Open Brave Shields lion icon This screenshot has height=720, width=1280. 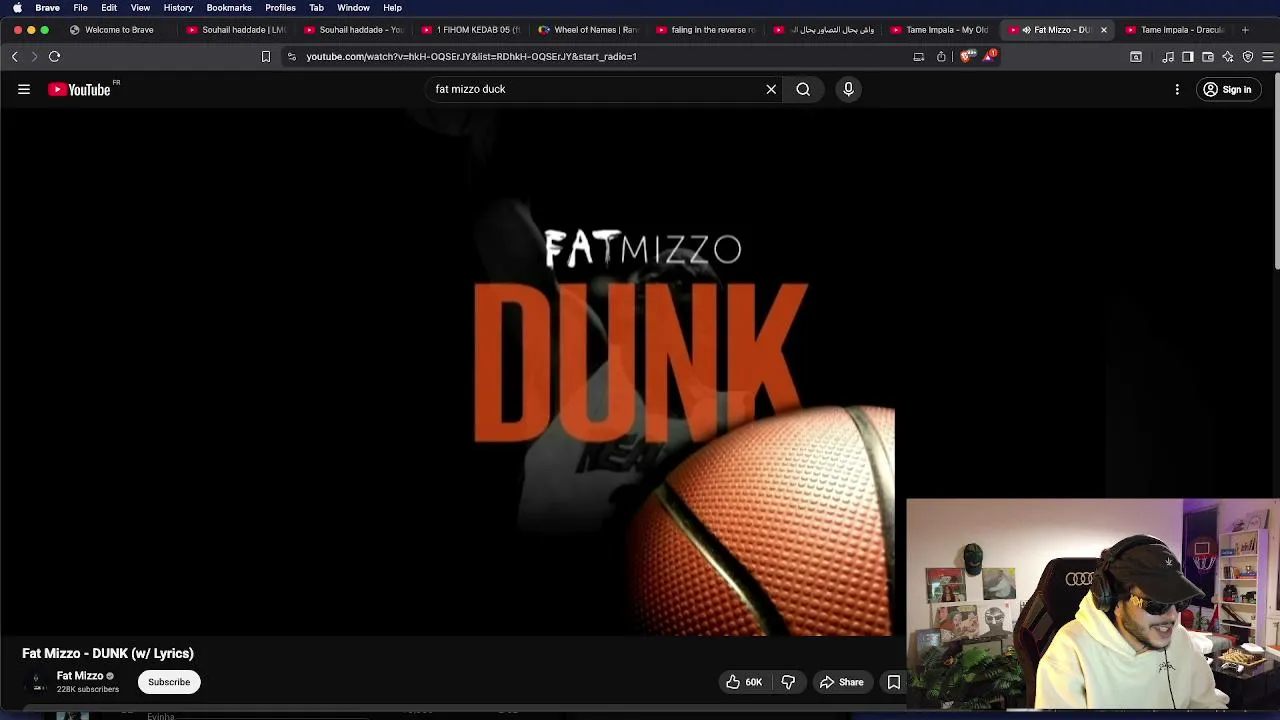click(x=966, y=57)
